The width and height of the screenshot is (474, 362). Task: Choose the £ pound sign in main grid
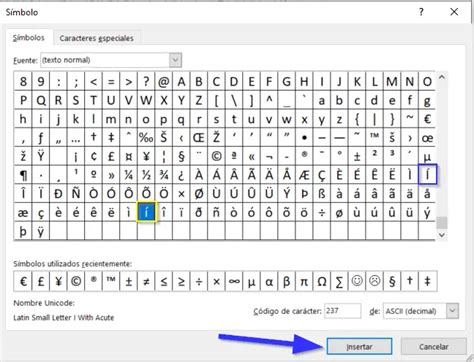click(111, 156)
